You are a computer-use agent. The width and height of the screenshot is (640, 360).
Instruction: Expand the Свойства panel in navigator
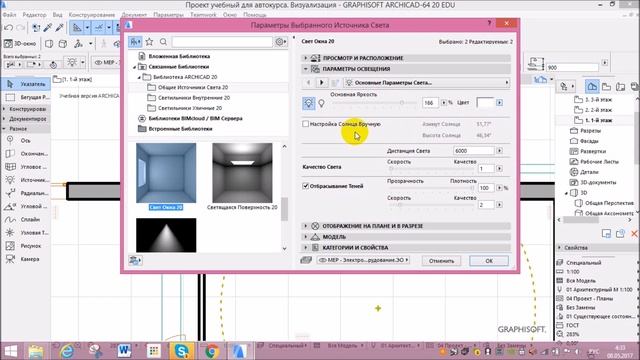click(560, 248)
